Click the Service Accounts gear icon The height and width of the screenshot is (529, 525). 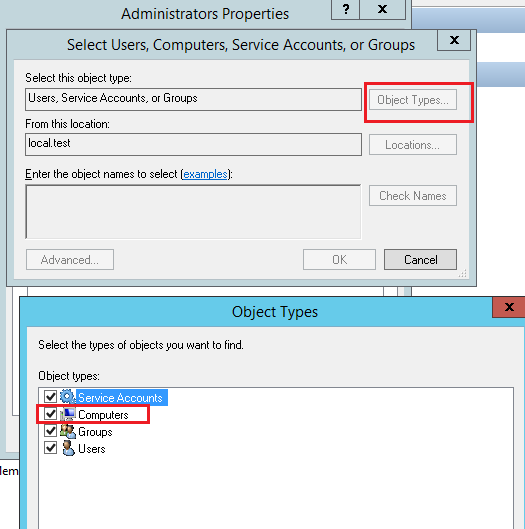[68, 397]
